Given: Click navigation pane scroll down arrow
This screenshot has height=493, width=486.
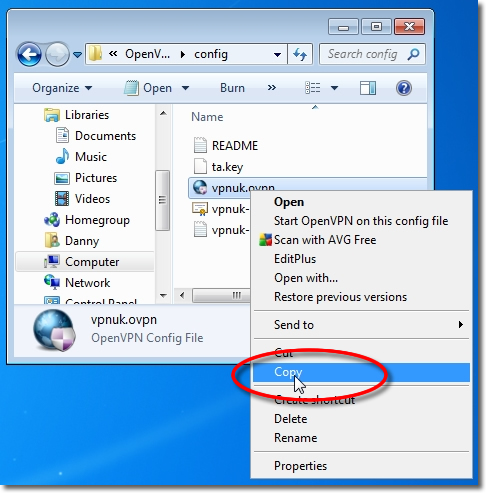Looking at the screenshot, I should (x=163, y=295).
